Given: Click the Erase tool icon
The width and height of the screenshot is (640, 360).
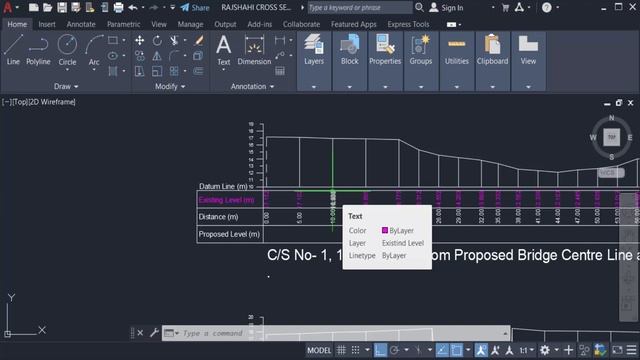Looking at the screenshot, I should (199, 40).
